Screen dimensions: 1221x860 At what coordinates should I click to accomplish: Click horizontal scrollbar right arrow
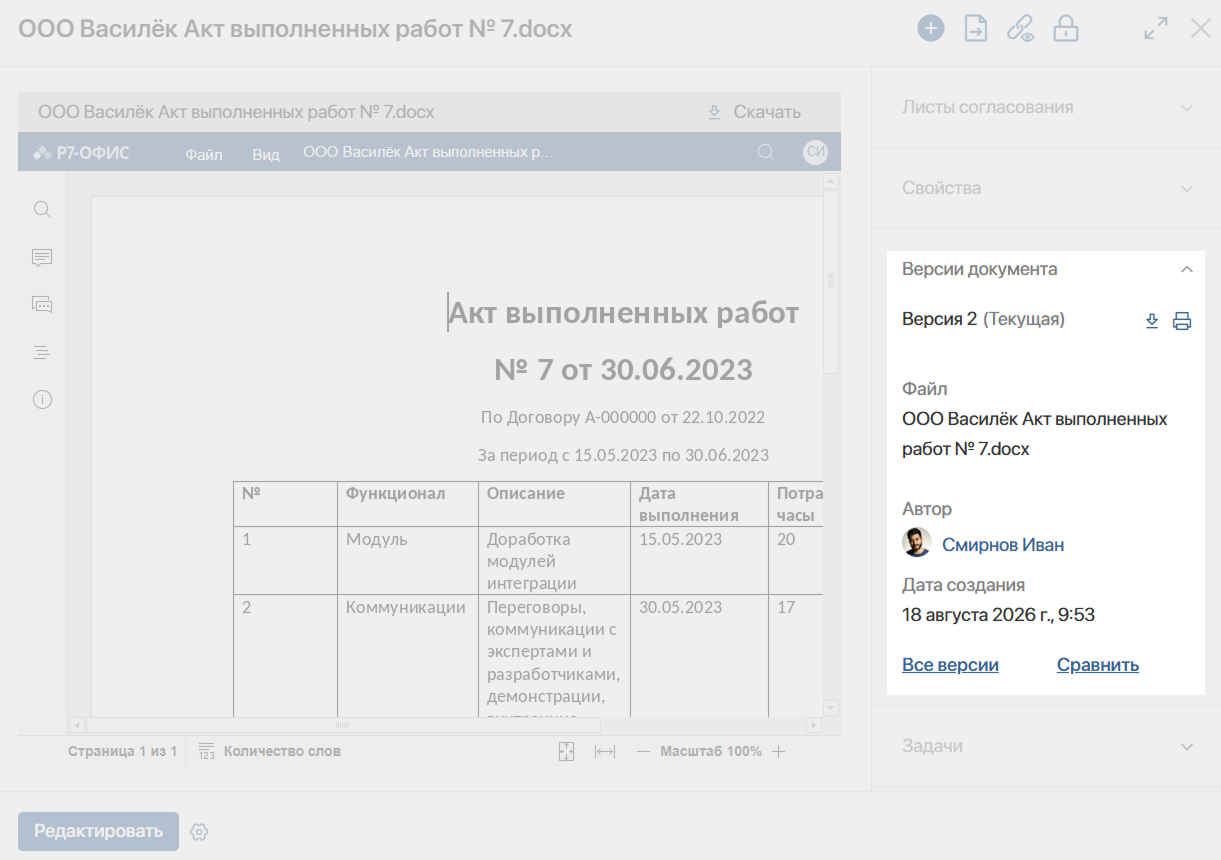click(x=813, y=725)
